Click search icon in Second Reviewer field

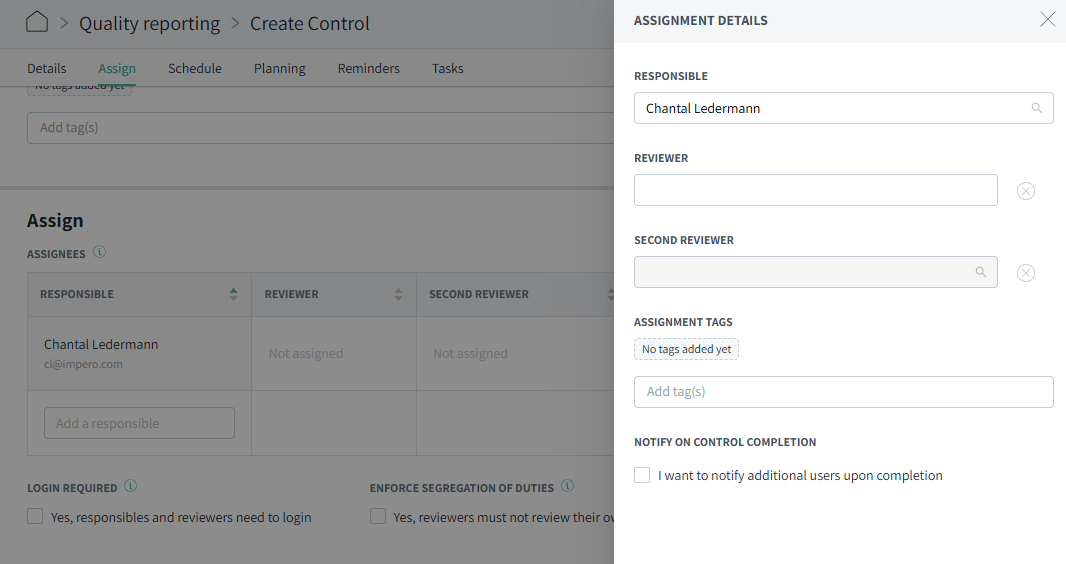pos(981,272)
